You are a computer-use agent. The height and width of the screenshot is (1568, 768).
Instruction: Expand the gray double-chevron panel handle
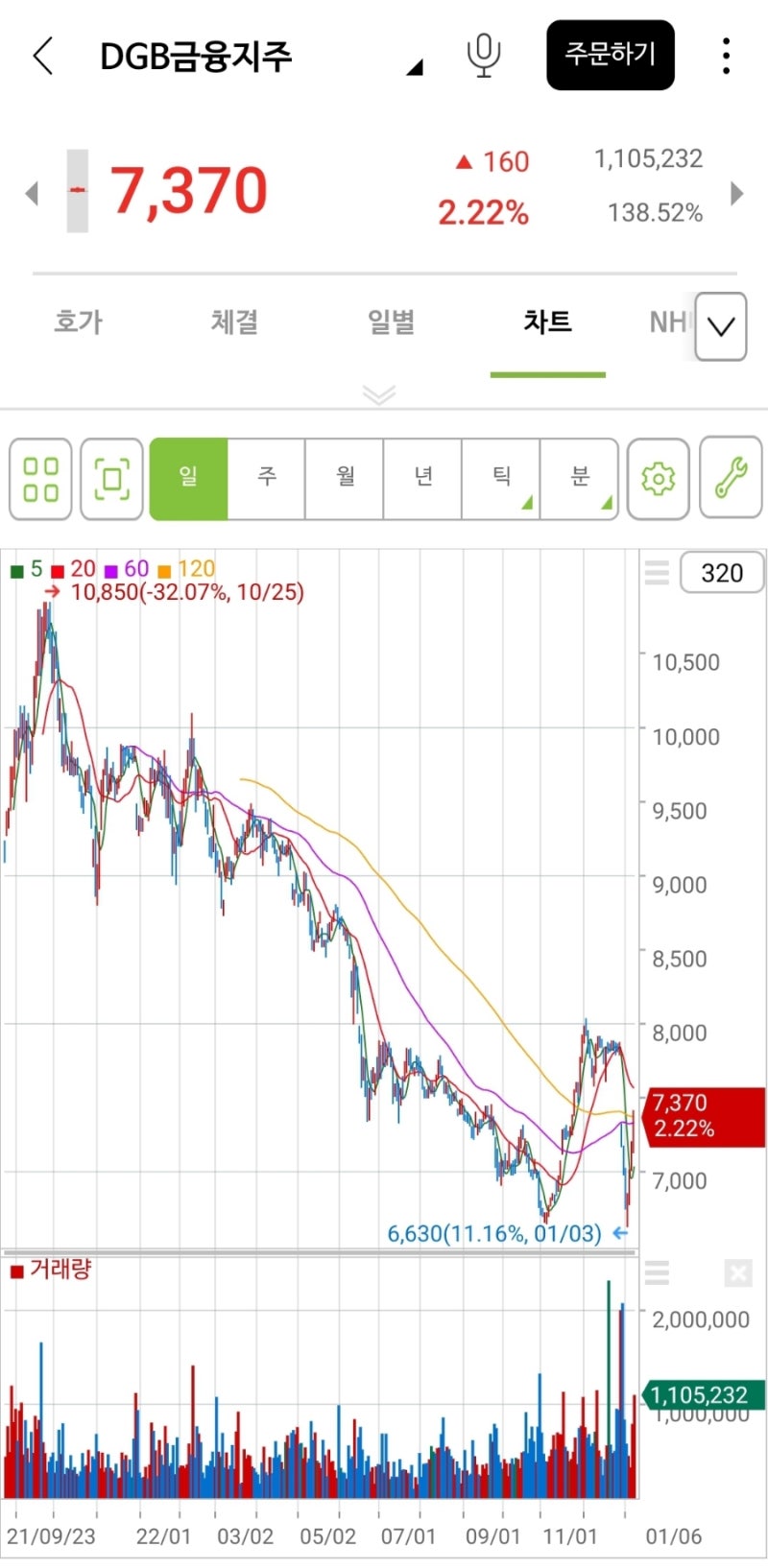coord(379,394)
